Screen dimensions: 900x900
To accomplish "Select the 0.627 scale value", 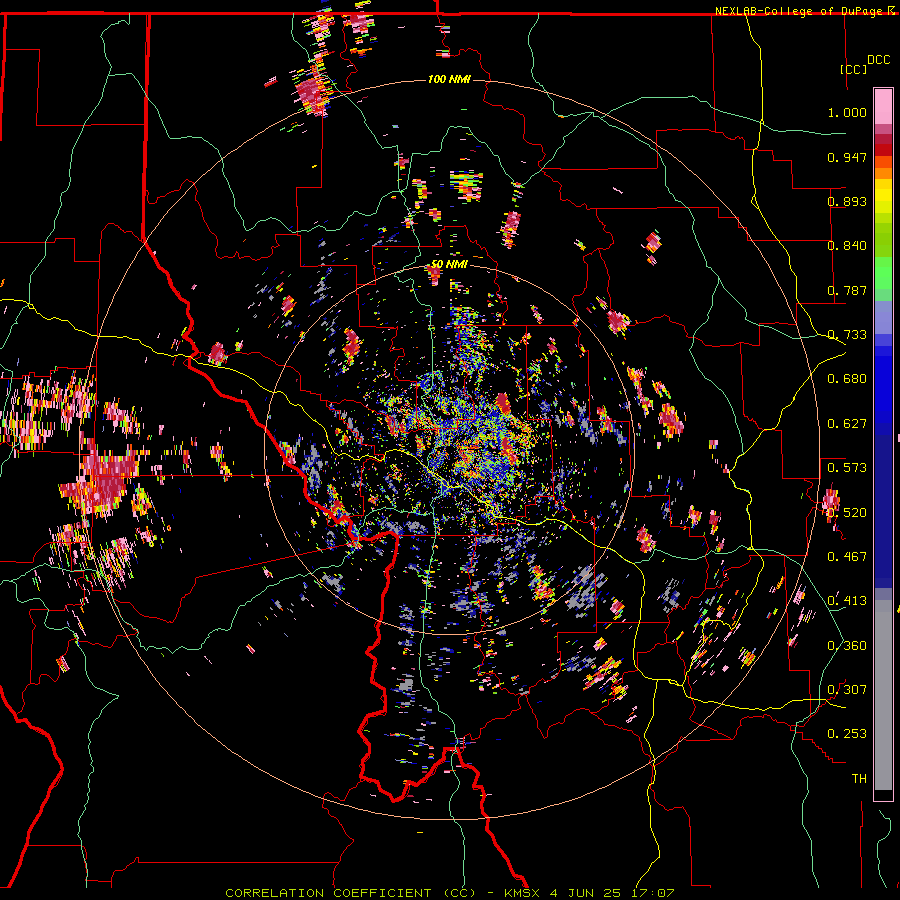I will [x=847, y=424].
